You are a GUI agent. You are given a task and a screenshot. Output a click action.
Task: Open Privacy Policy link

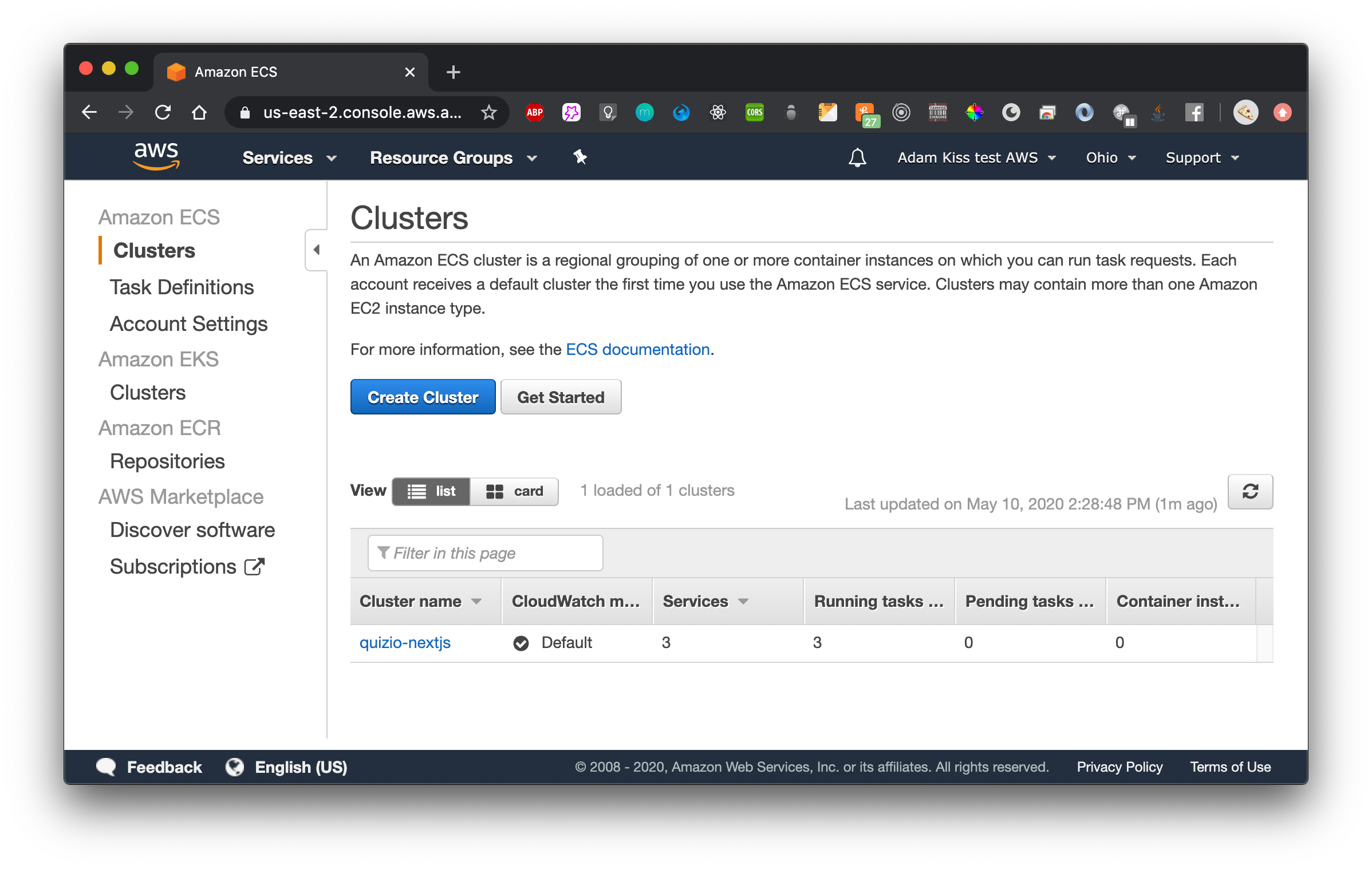point(1119,767)
